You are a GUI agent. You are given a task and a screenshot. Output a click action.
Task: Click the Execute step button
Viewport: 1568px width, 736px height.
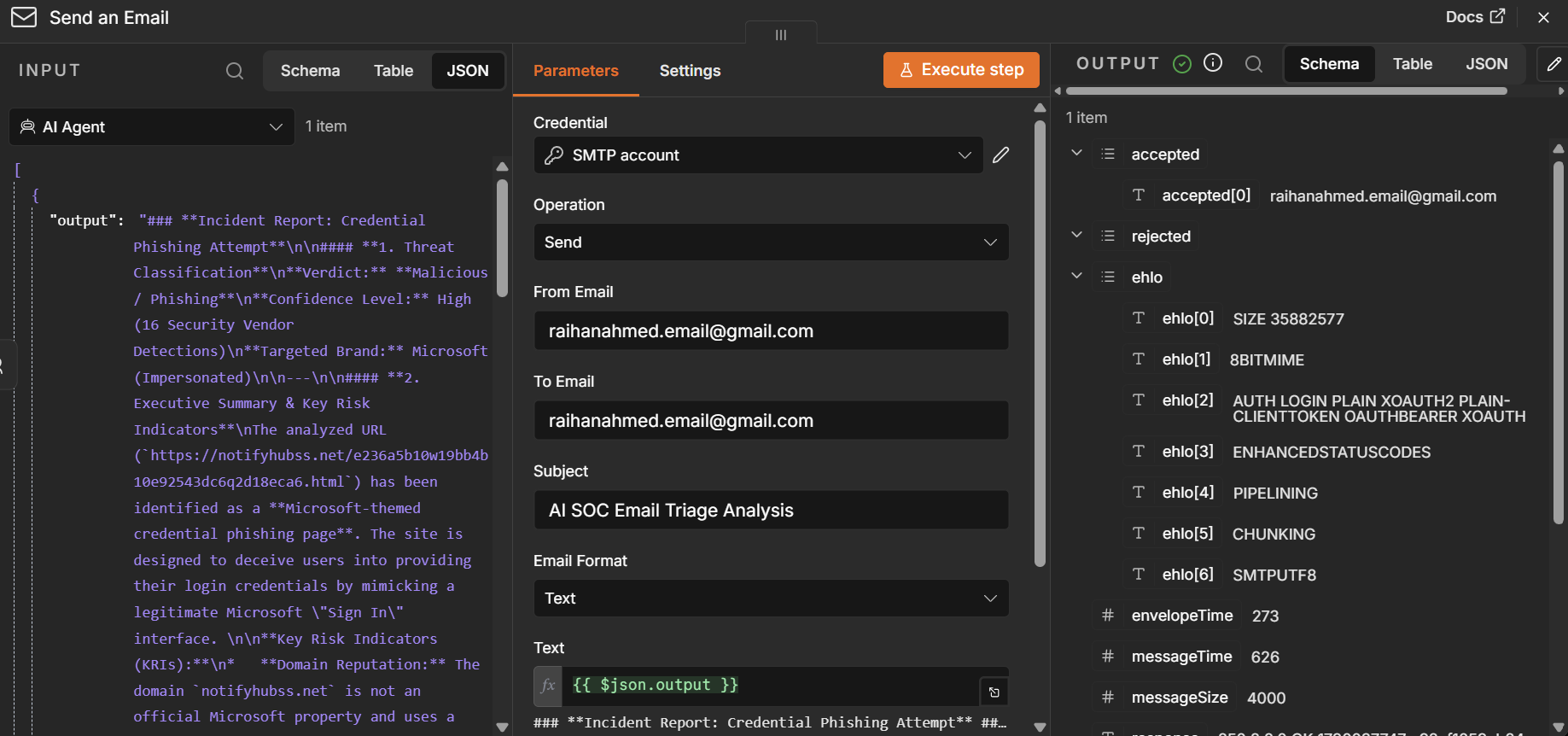click(961, 70)
